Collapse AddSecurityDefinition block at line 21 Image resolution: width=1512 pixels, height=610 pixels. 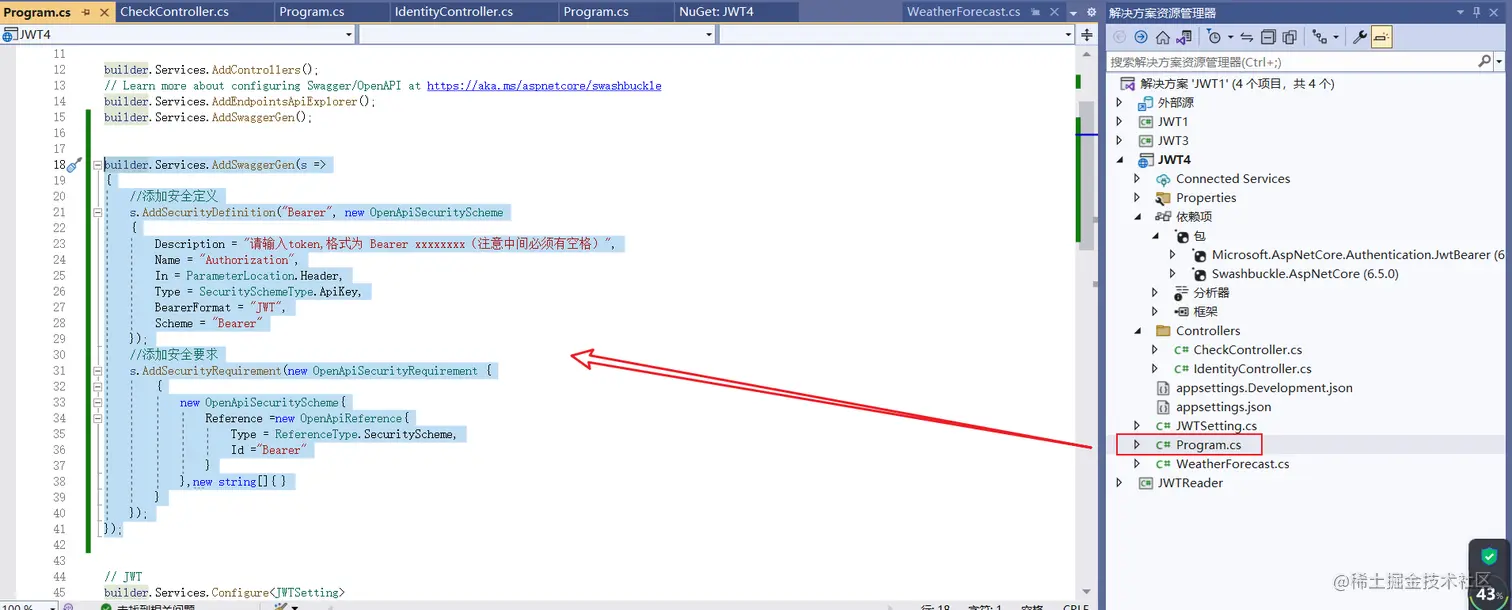98,212
